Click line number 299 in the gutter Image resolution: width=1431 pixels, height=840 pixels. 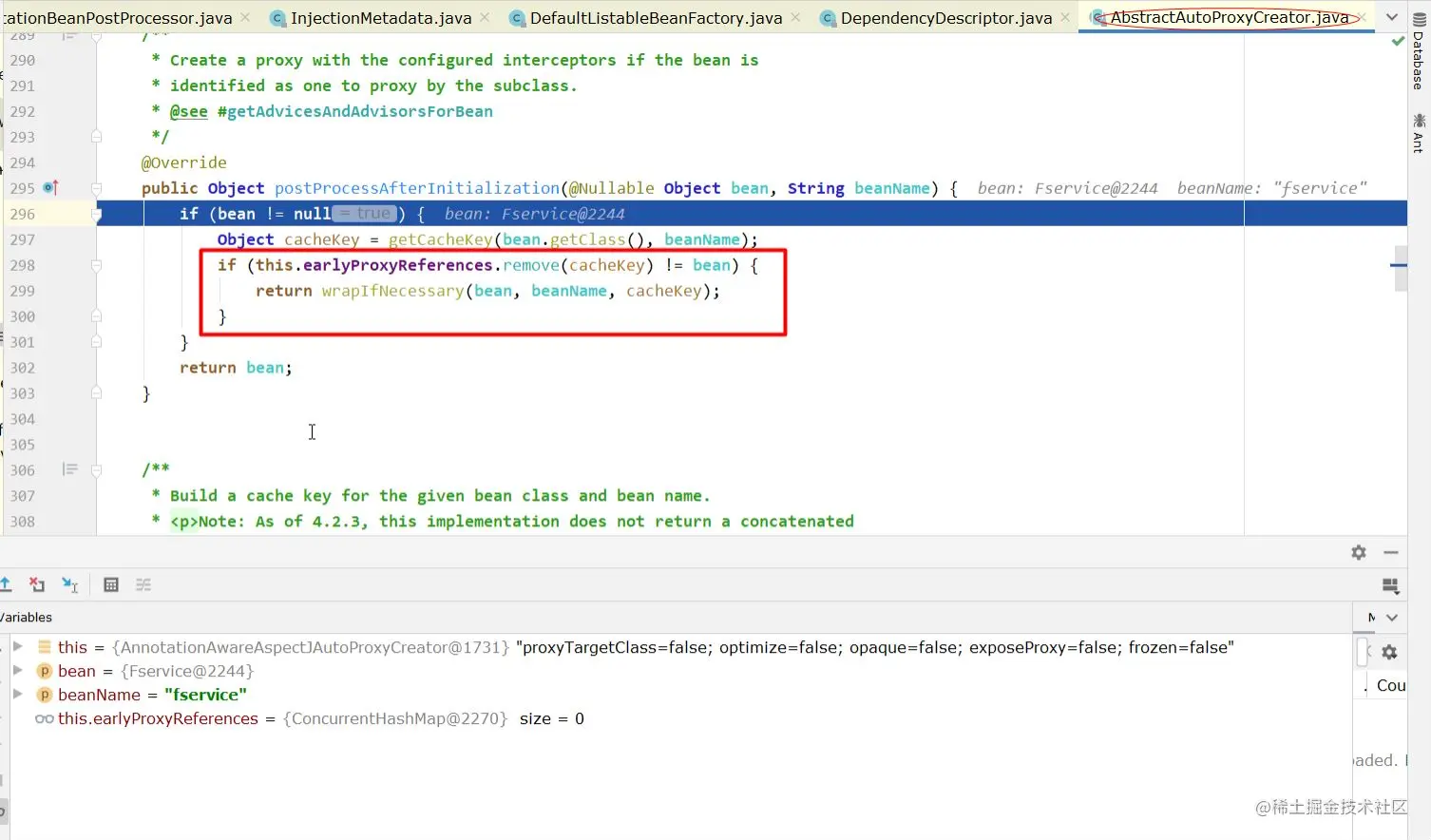[23, 291]
